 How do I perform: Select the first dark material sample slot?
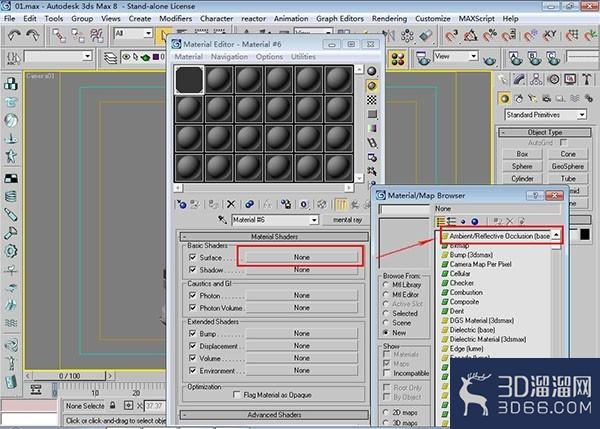point(189,80)
